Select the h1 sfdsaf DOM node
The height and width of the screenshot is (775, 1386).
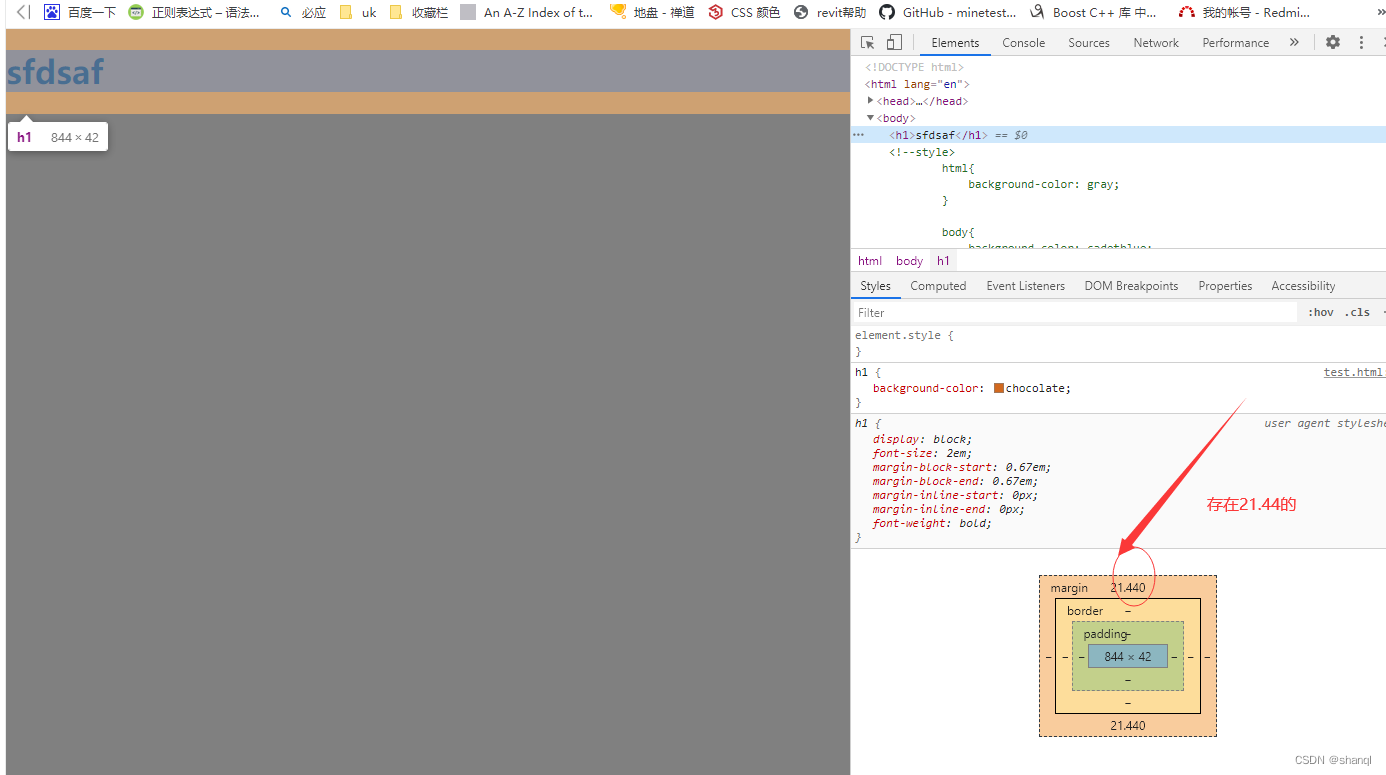click(x=1118, y=135)
